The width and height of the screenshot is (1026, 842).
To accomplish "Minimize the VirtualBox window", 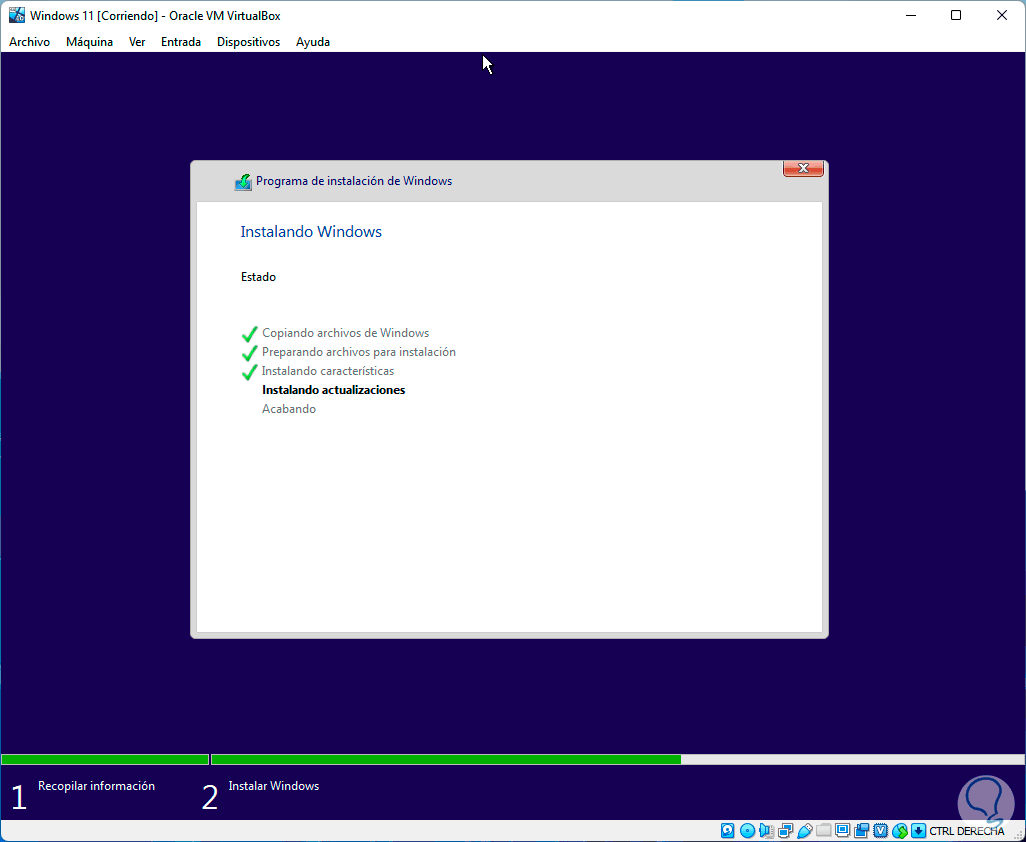I will (x=910, y=15).
